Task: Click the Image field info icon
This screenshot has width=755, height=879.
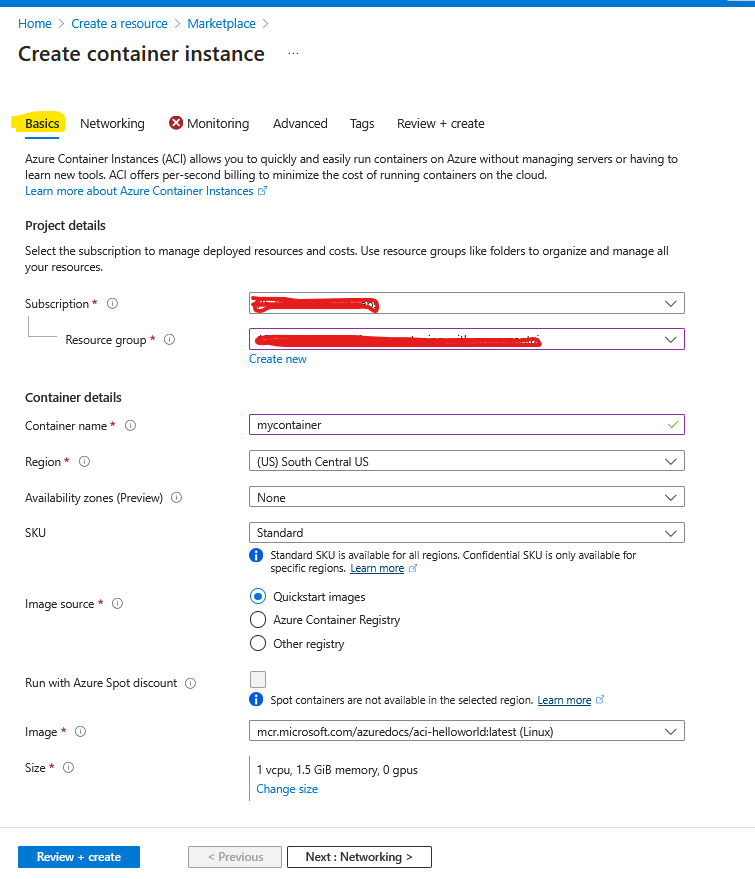Action: [x=80, y=732]
